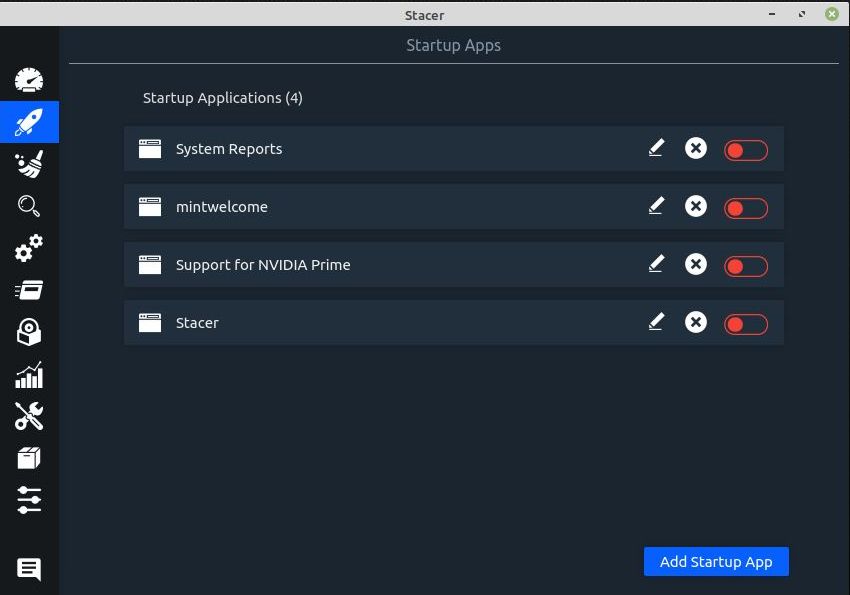Open the Processes icon in sidebar
Image resolution: width=850 pixels, height=595 pixels.
coord(29,290)
